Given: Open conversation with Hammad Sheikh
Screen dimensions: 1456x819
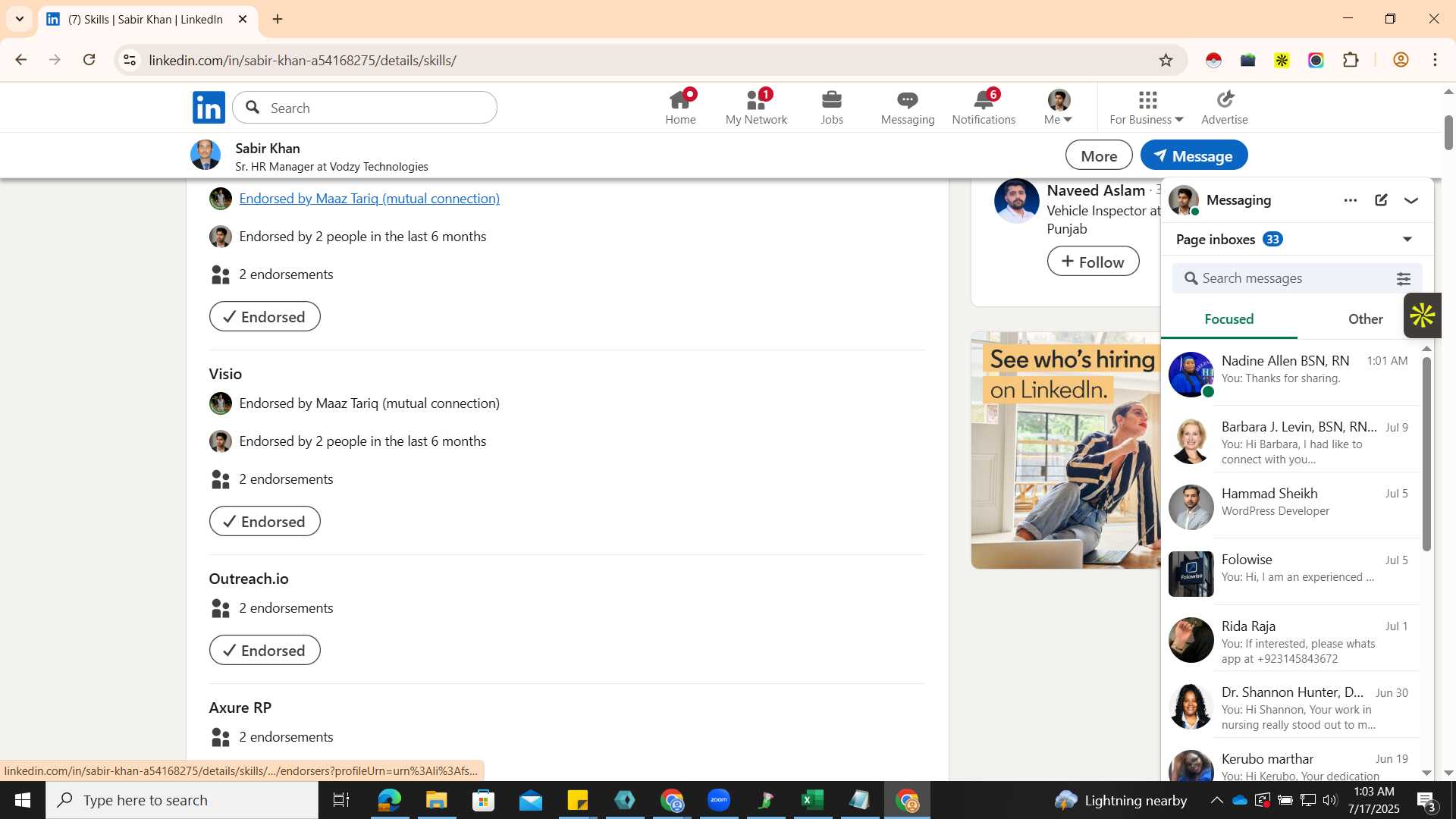Looking at the screenshot, I should click(x=1291, y=506).
